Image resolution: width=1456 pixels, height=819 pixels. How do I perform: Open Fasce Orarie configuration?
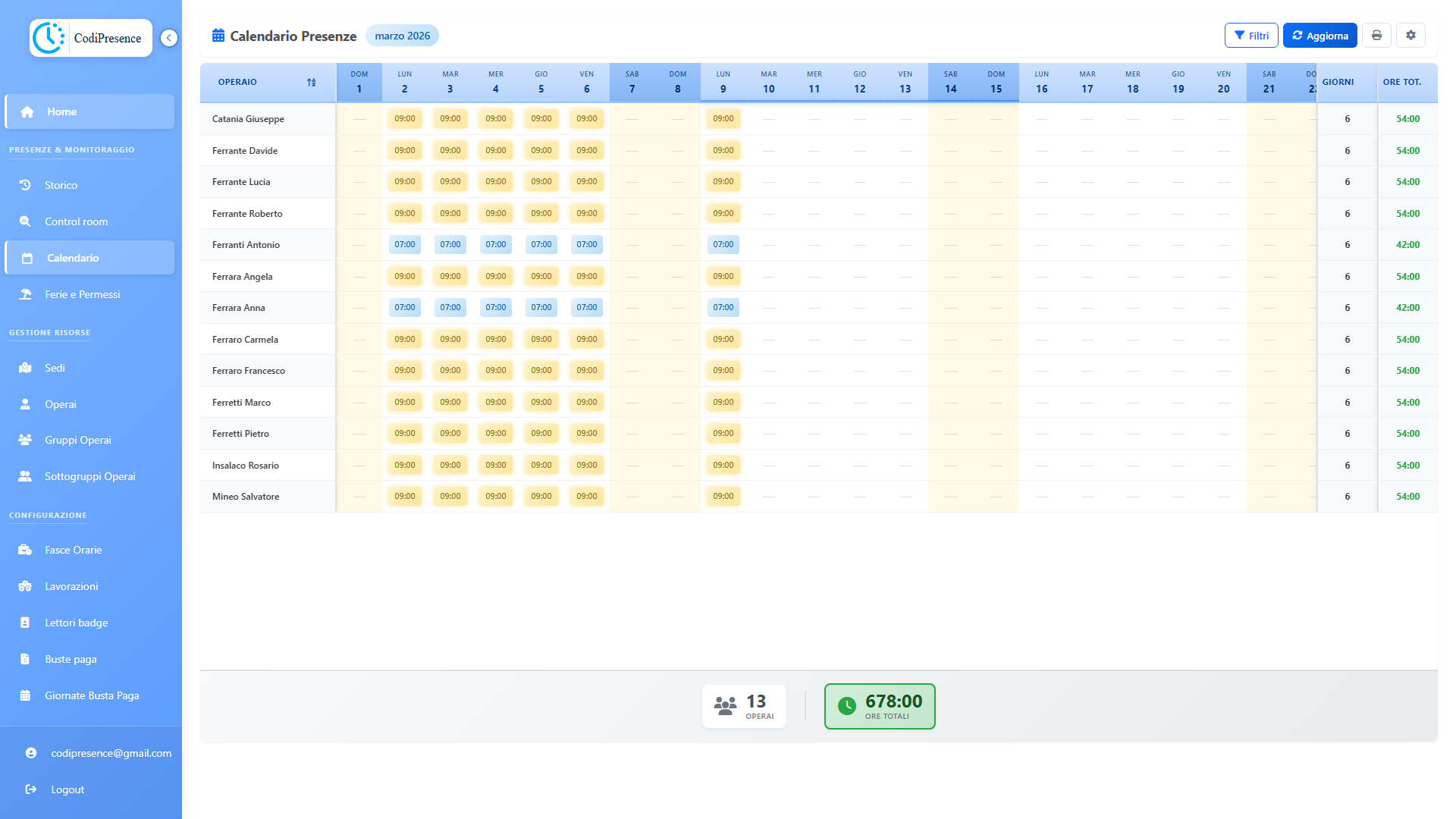(25, 550)
